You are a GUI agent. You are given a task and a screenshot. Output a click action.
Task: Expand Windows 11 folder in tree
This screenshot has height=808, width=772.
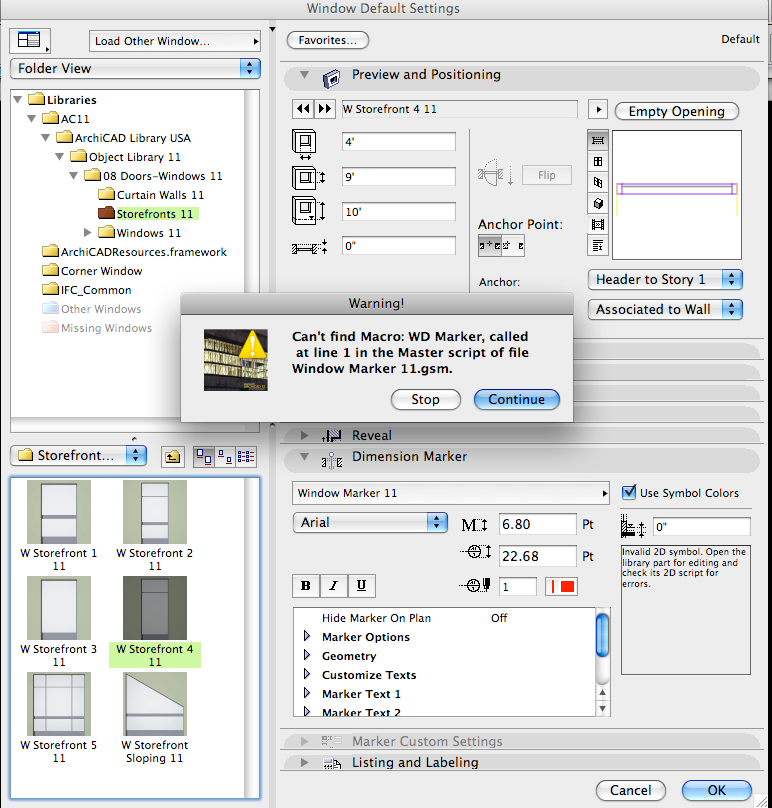click(x=88, y=232)
